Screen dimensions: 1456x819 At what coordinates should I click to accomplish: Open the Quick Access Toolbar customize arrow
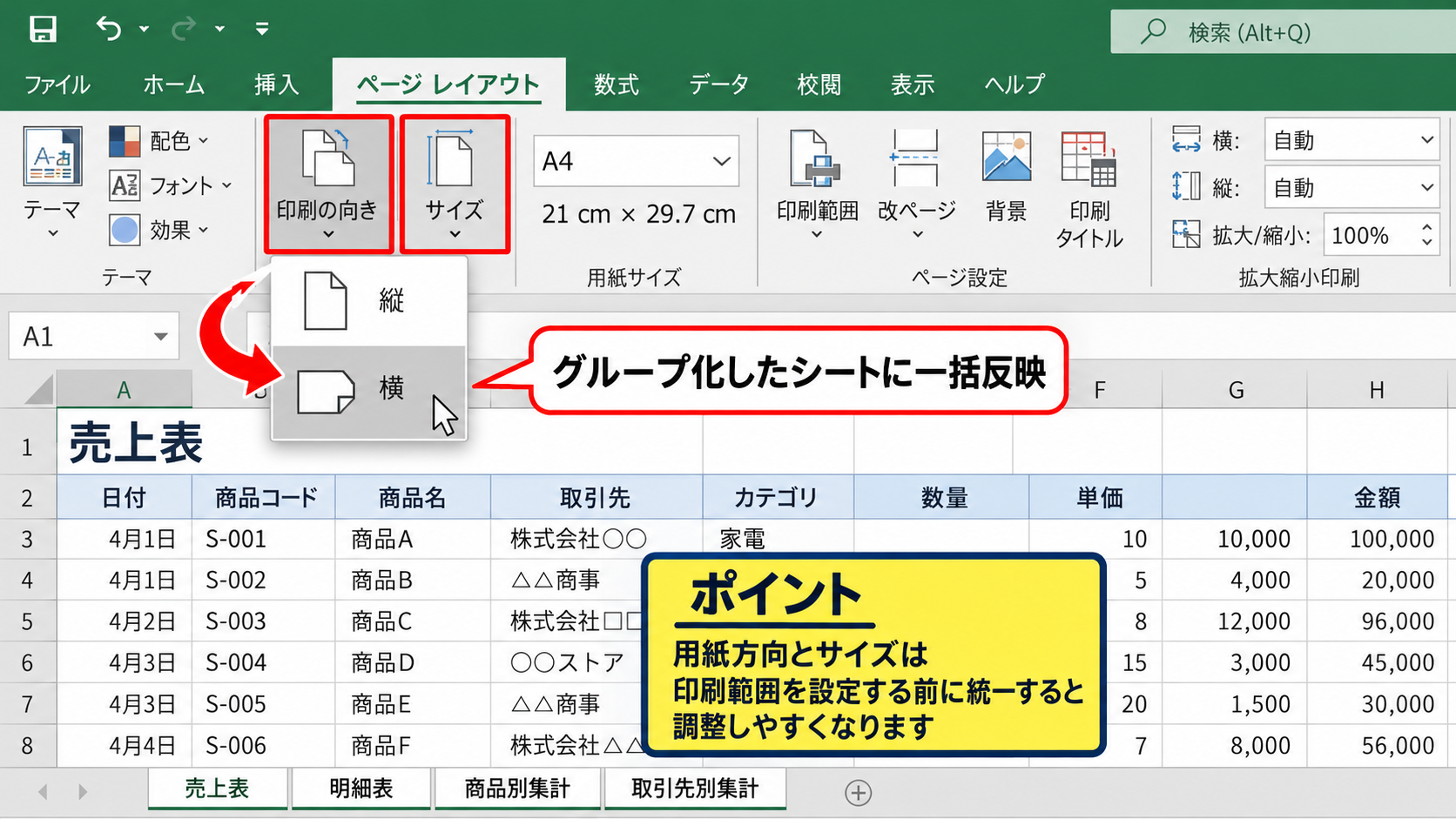(261, 29)
